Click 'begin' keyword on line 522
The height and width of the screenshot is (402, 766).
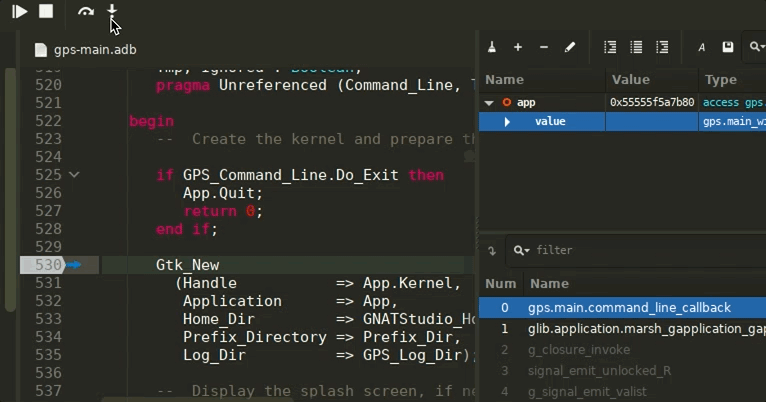pos(151,121)
